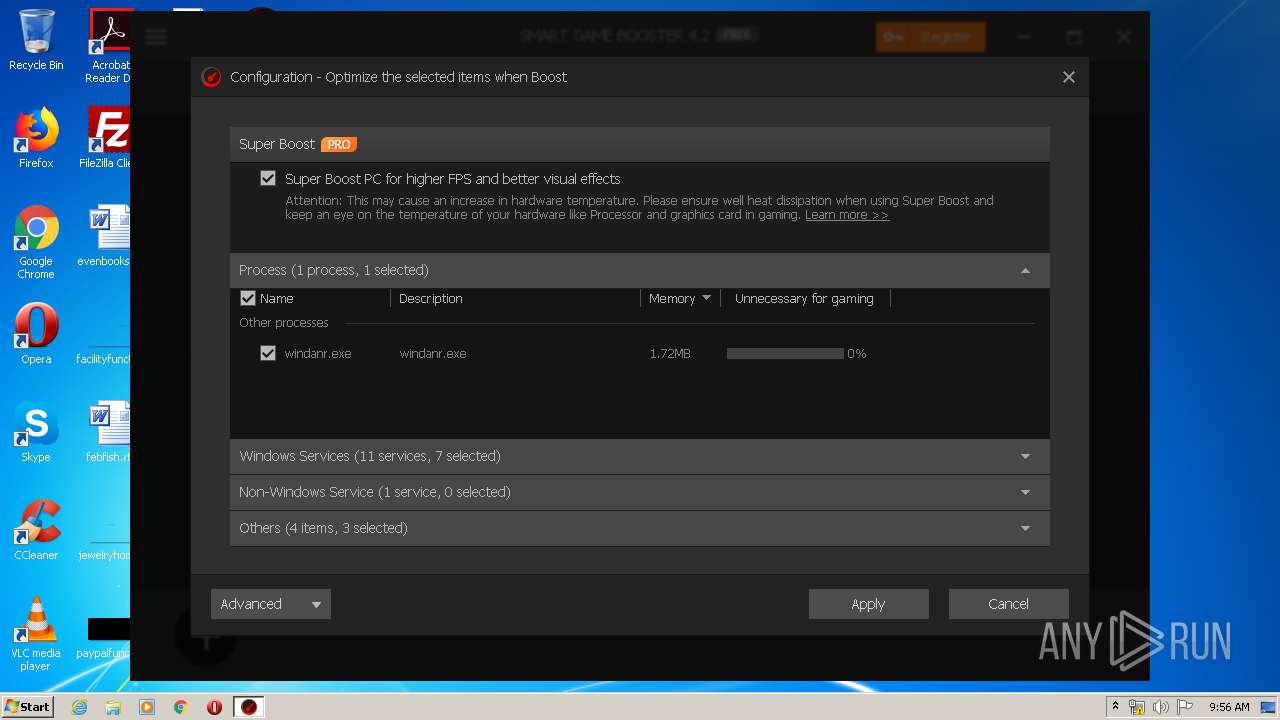
Task: Sort by Memory column arrow
Action: [706, 298]
